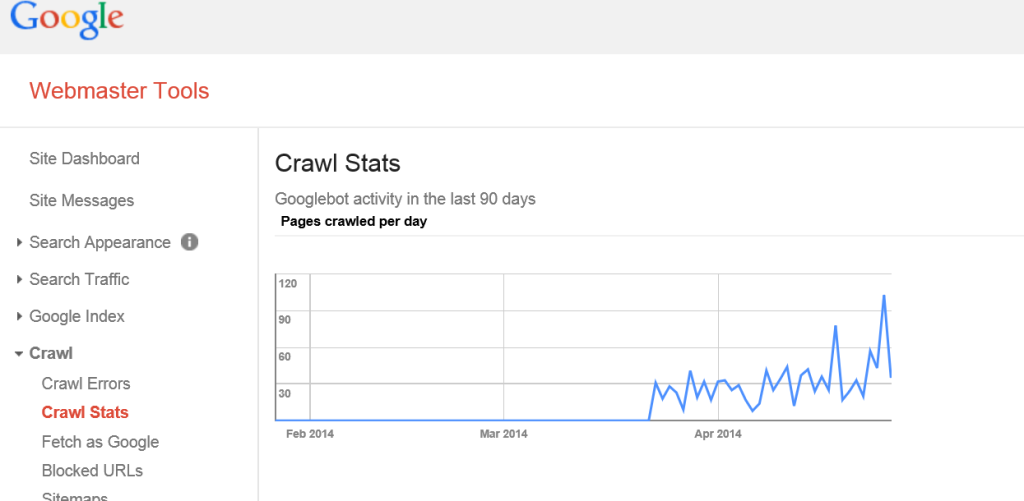
Task: Expand the Google Index section
Action: [x=20, y=317]
